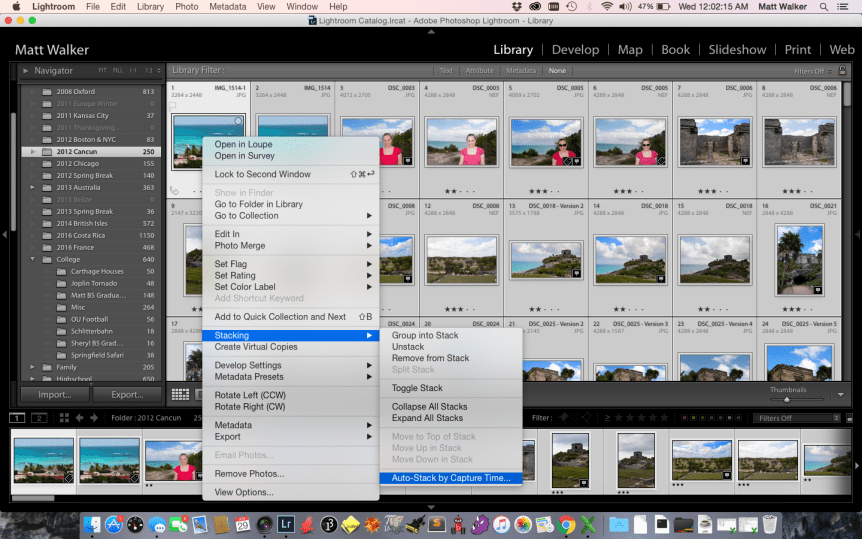Expand the Navigator panel
Screen dimensions: 862x539
click(25, 70)
